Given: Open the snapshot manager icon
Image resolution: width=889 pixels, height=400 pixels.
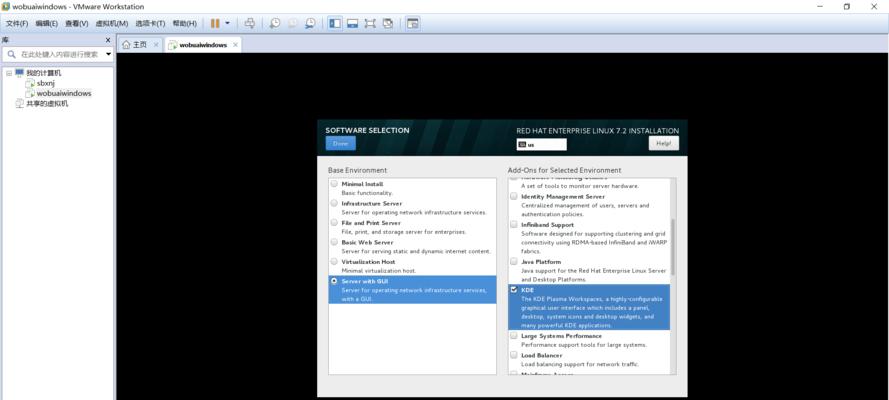Looking at the screenshot, I should pos(310,23).
